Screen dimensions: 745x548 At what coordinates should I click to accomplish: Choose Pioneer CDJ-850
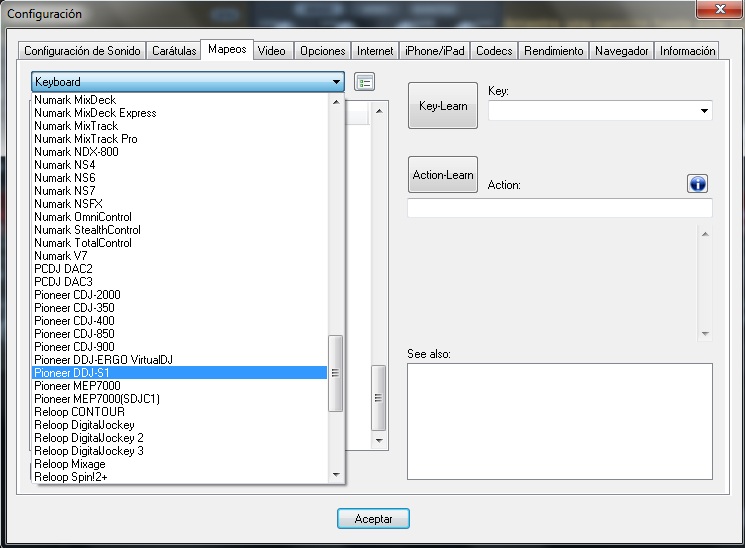tap(180, 334)
